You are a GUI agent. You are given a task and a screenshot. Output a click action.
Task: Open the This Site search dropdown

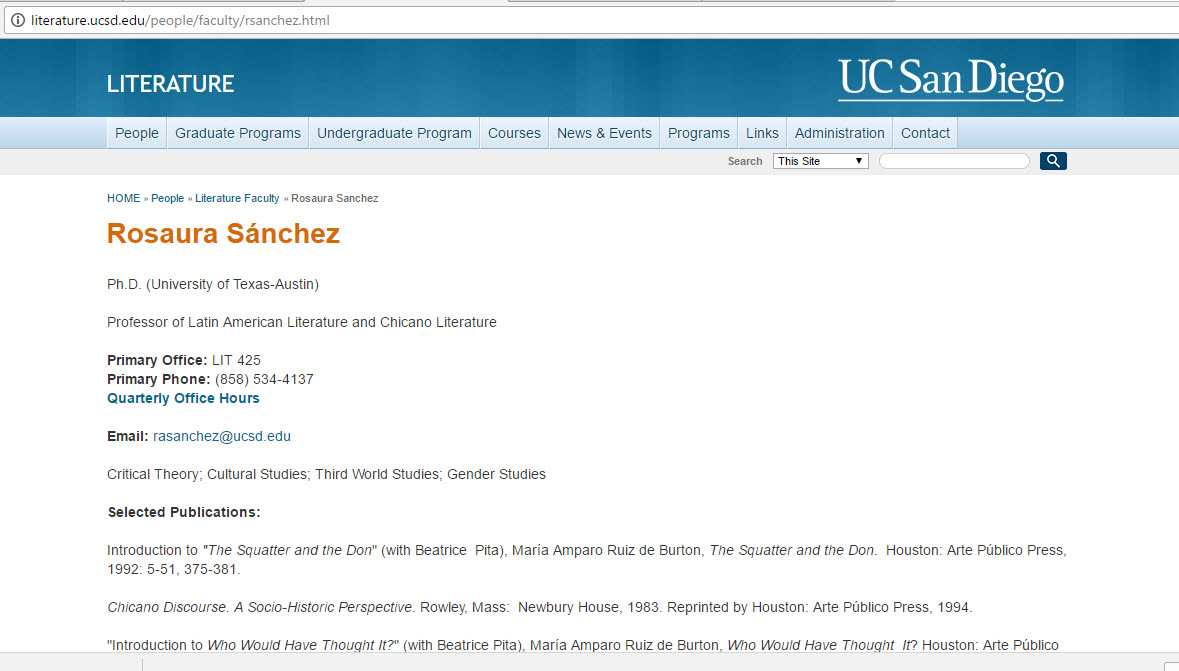[x=820, y=160]
